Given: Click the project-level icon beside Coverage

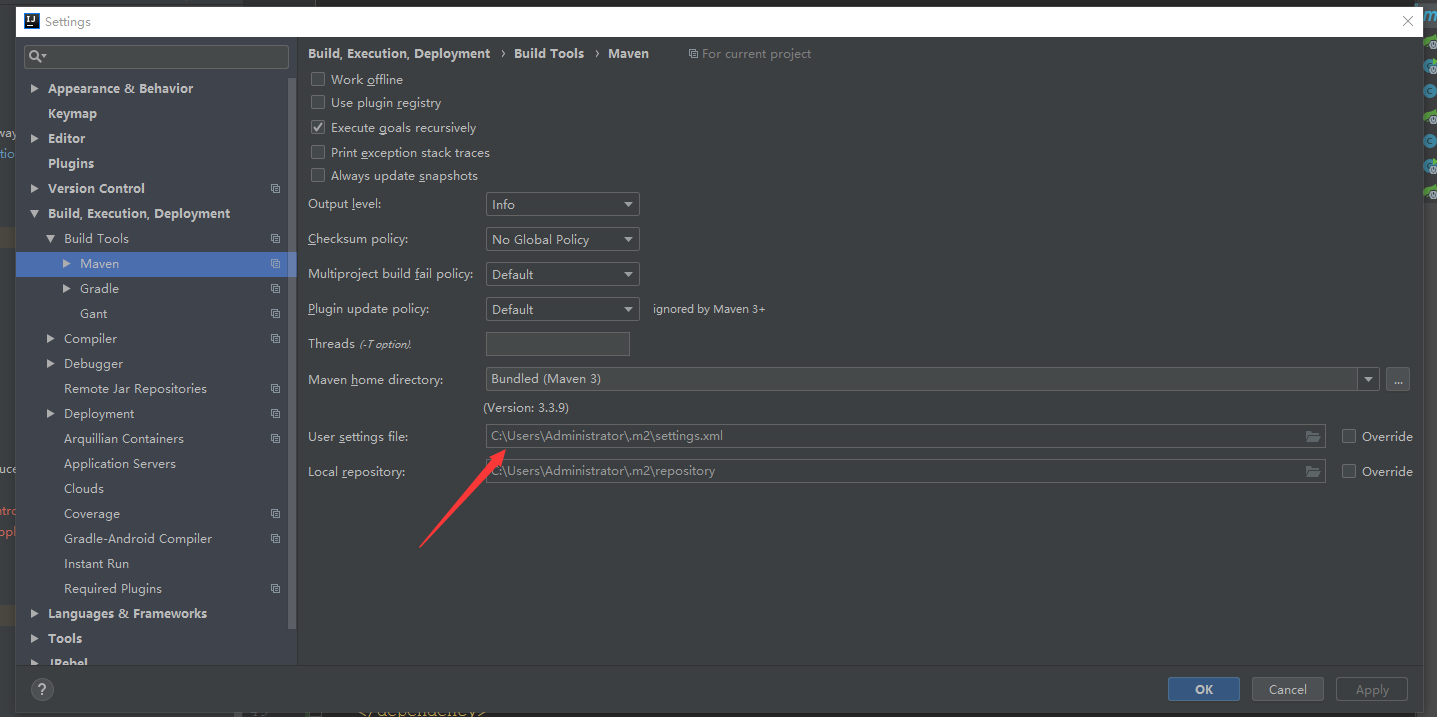Looking at the screenshot, I should (275, 514).
